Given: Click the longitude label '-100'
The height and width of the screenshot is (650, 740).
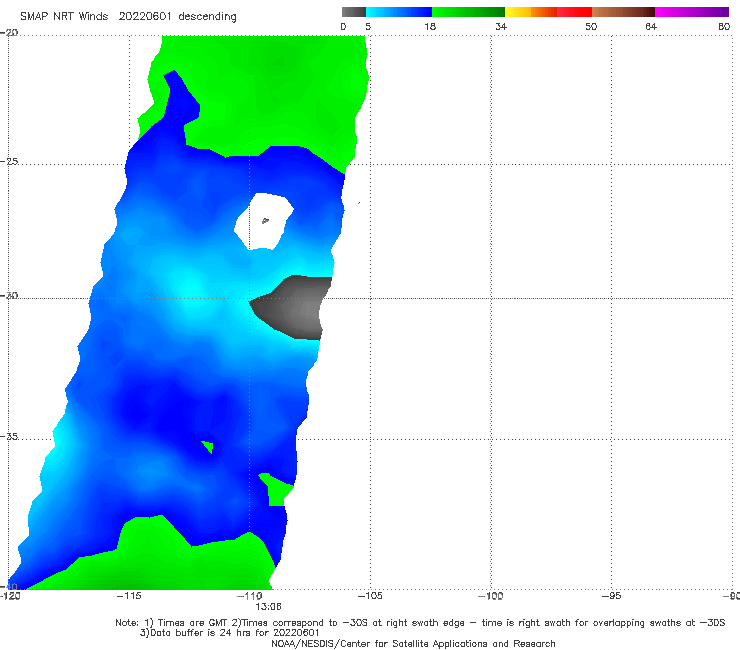Looking at the screenshot, I should (490, 596).
